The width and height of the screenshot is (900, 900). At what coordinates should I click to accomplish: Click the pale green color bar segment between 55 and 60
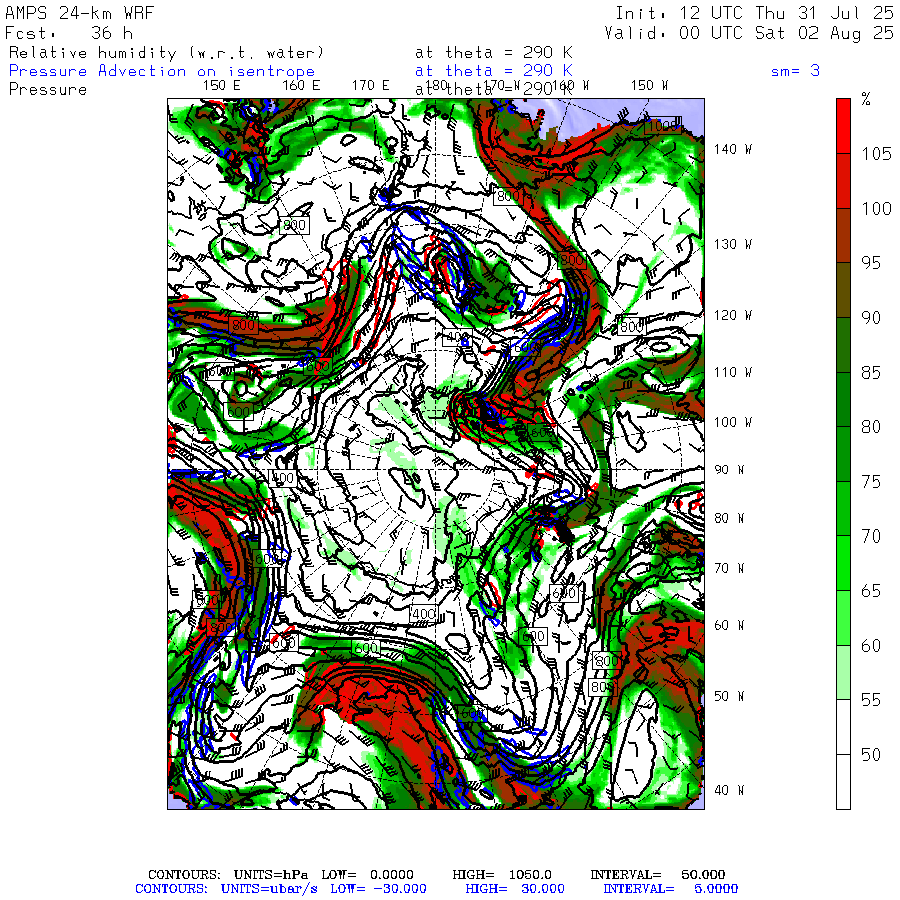(843, 673)
